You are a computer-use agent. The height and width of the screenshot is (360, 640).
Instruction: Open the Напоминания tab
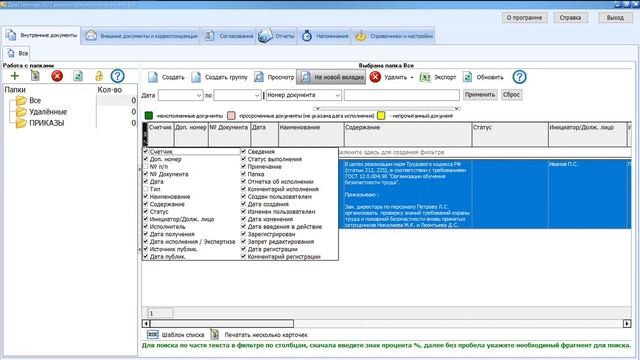coord(325,36)
